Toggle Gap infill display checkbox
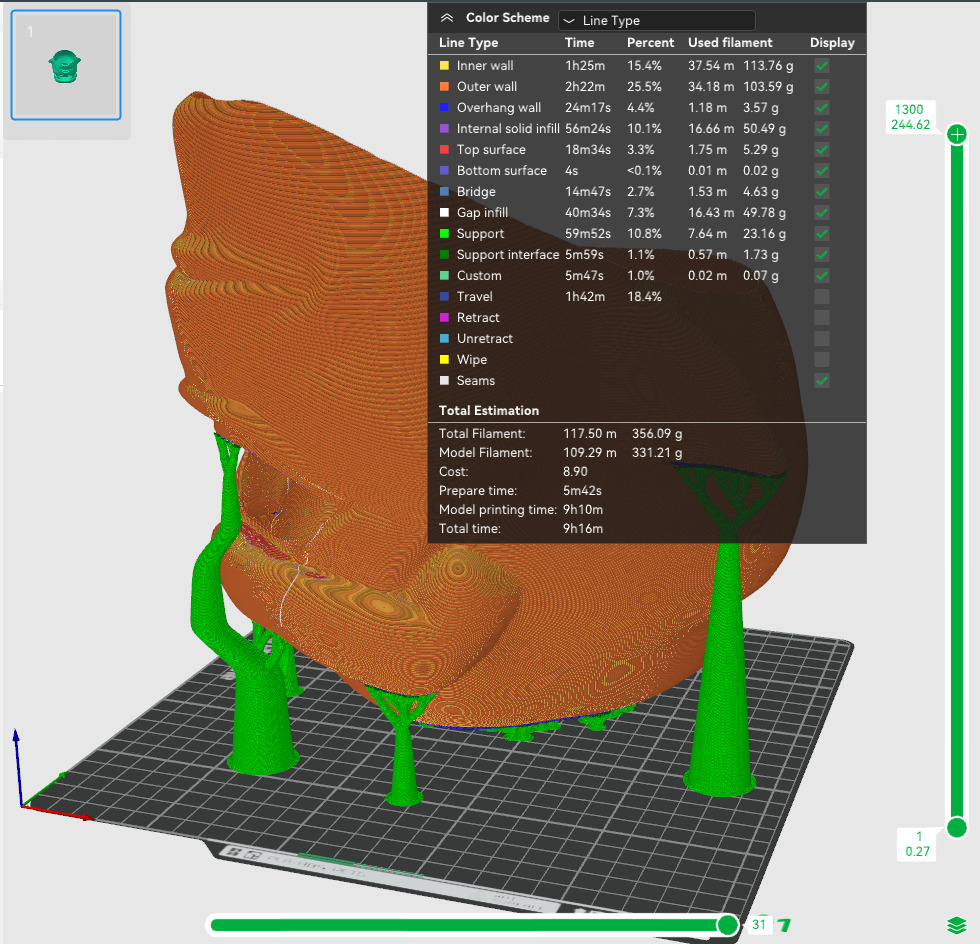 [x=822, y=213]
